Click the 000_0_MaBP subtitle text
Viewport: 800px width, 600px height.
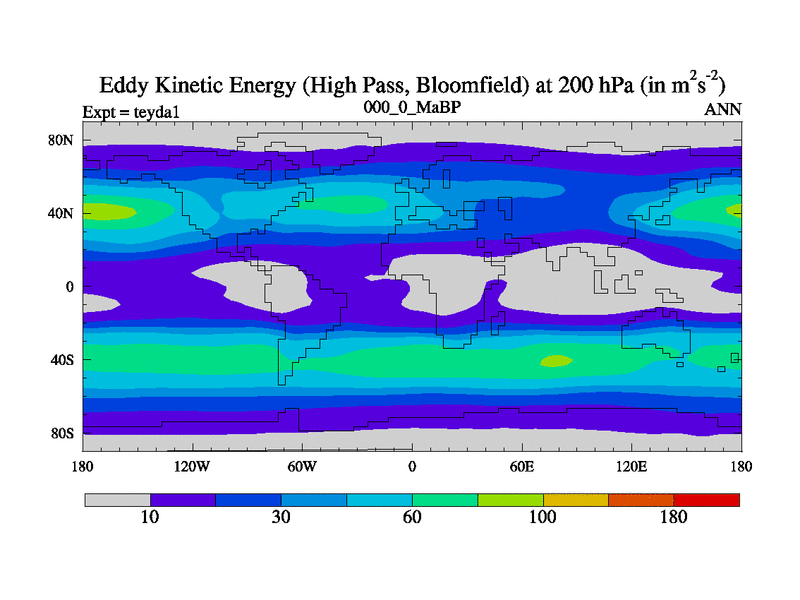pos(411,106)
